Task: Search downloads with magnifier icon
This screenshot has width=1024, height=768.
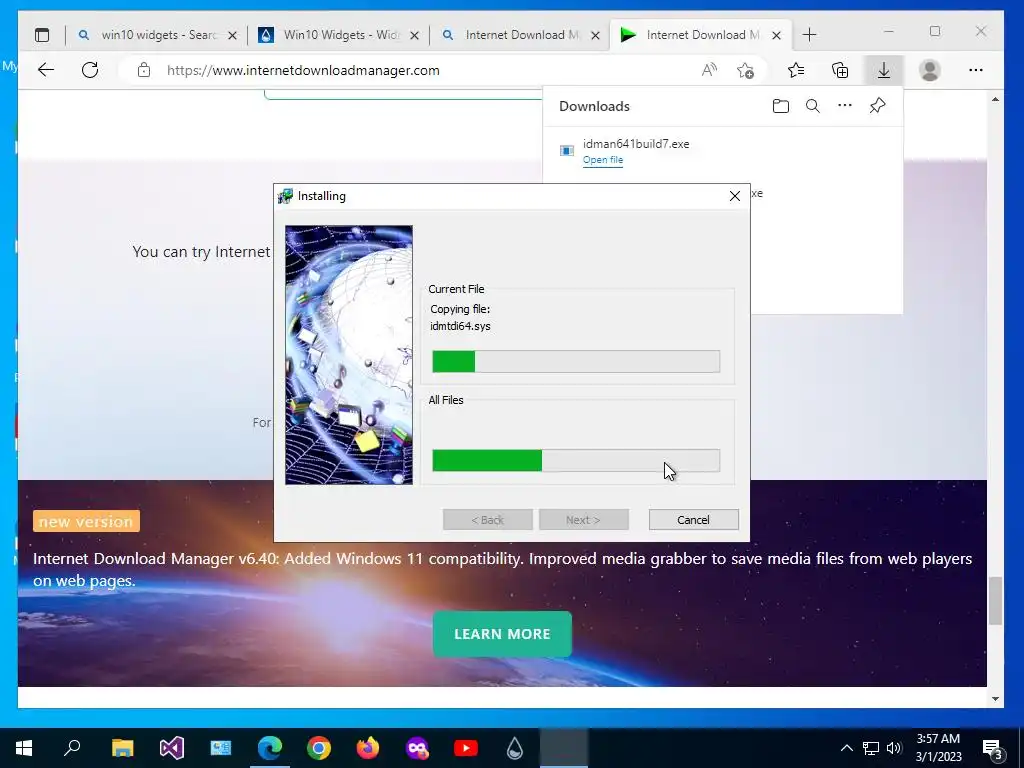Action: point(812,106)
